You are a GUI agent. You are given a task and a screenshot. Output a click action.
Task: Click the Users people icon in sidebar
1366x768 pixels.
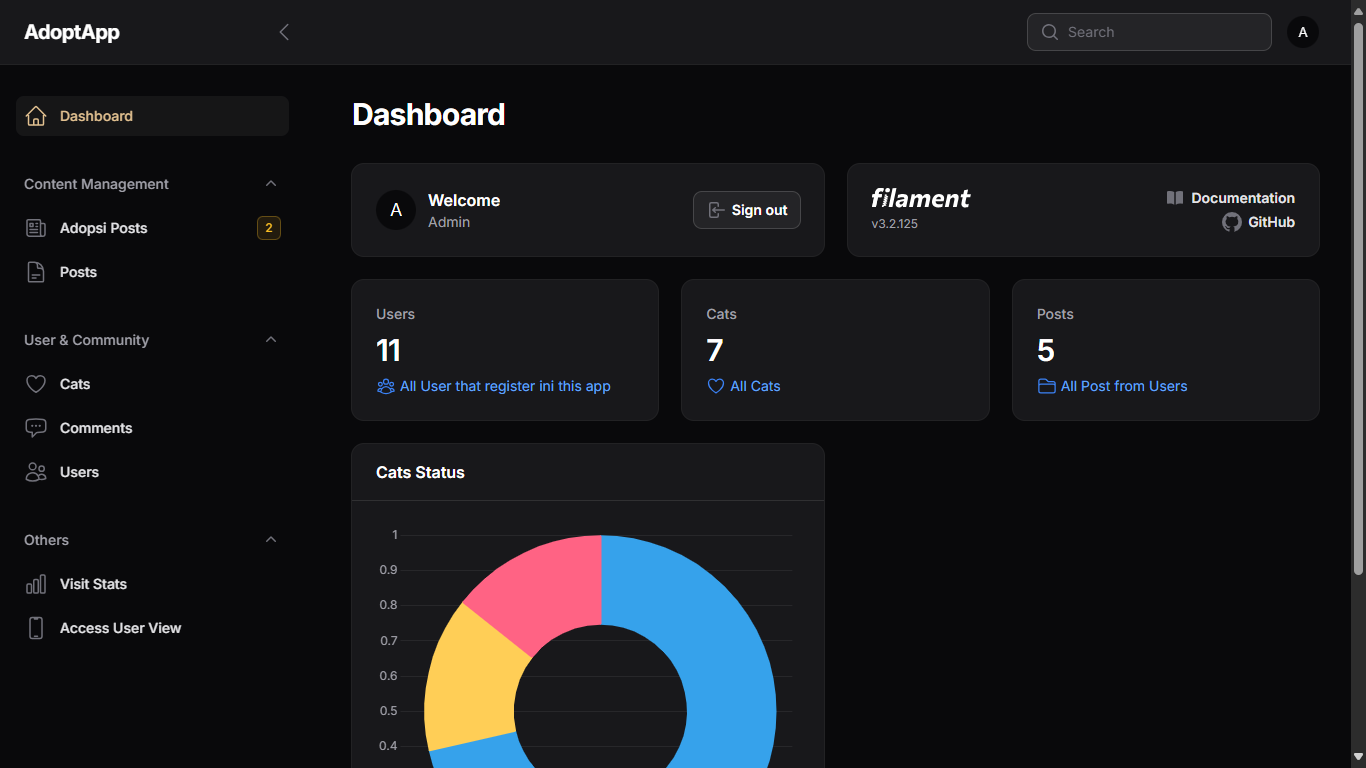[x=36, y=471]
